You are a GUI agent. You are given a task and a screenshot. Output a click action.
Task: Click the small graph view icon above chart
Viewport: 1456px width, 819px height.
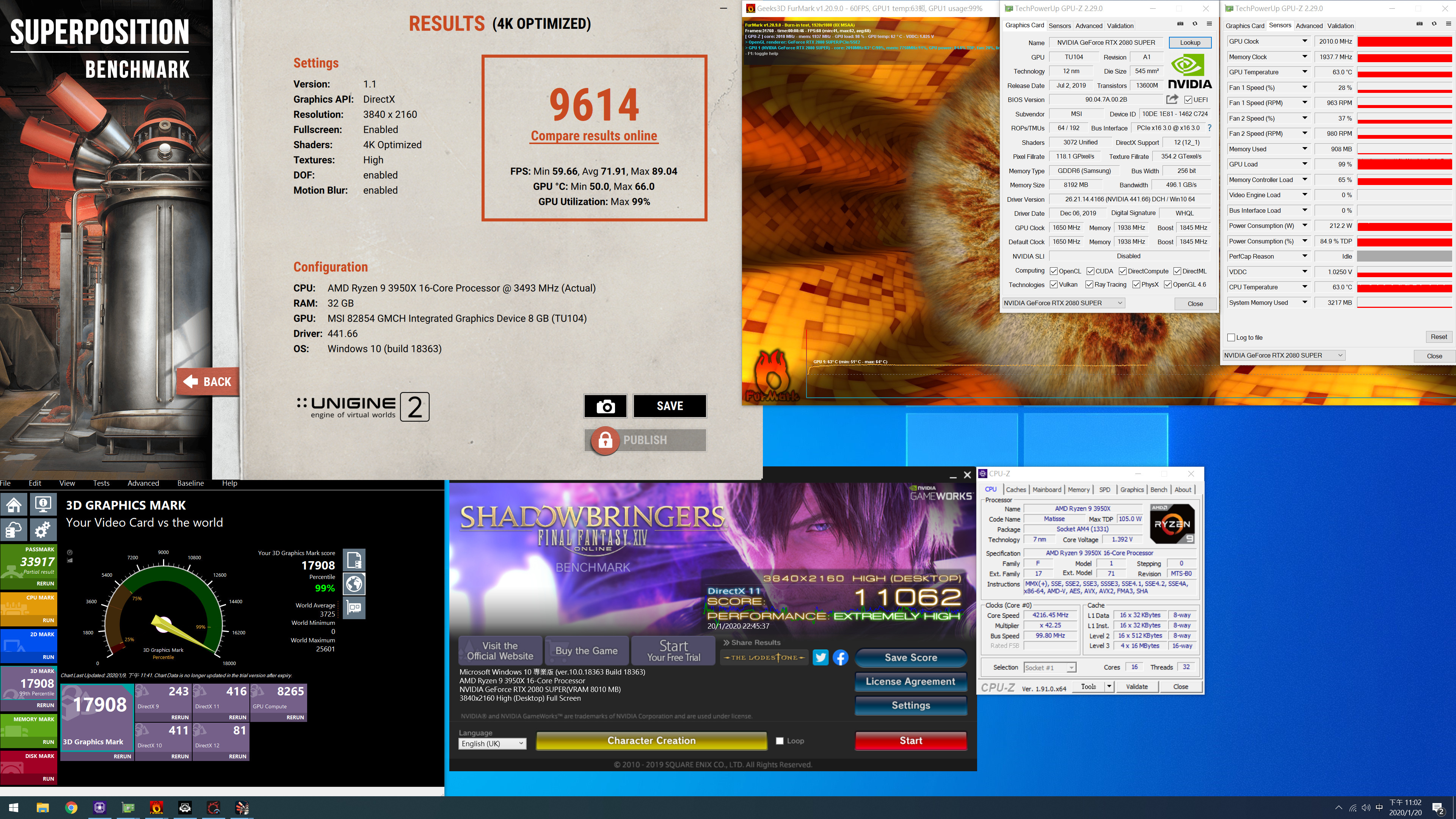pos(69,561)
